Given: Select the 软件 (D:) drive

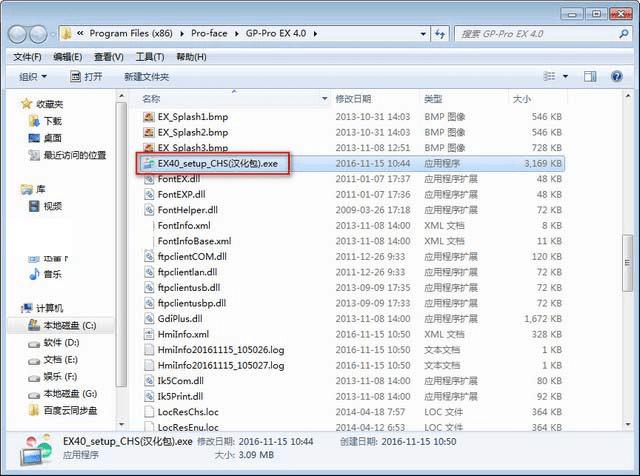Looking at the screenshot, I should tap(54, 343).
